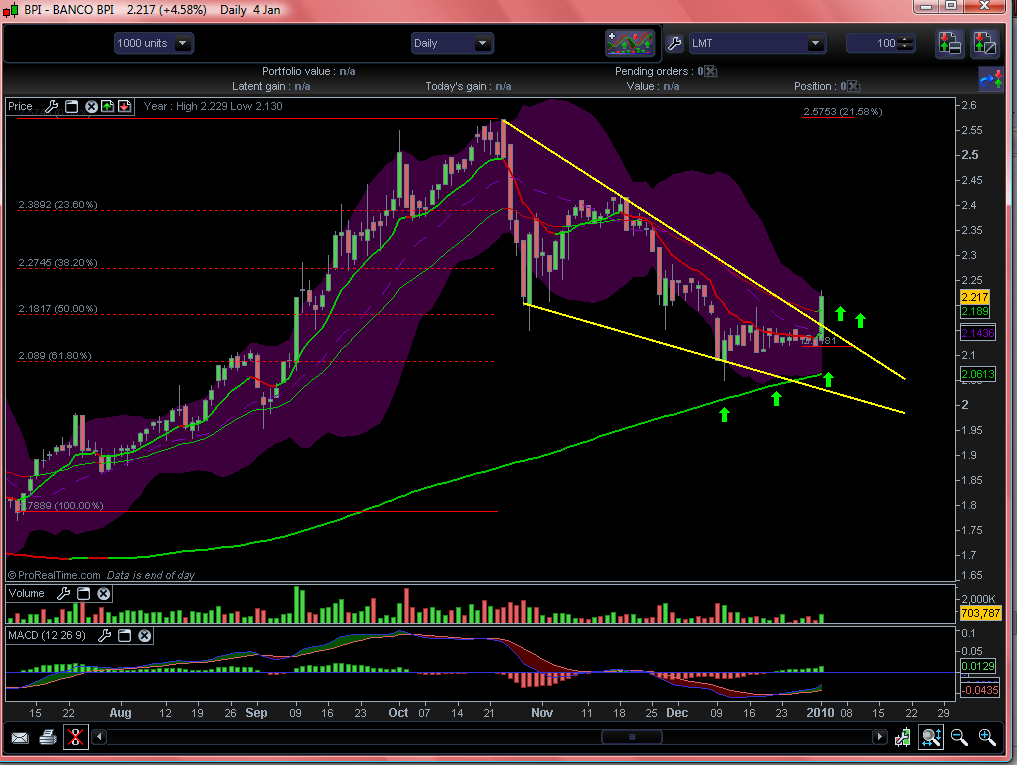
Task: Close the position with the X icon
Action: (x=854, y=86)
